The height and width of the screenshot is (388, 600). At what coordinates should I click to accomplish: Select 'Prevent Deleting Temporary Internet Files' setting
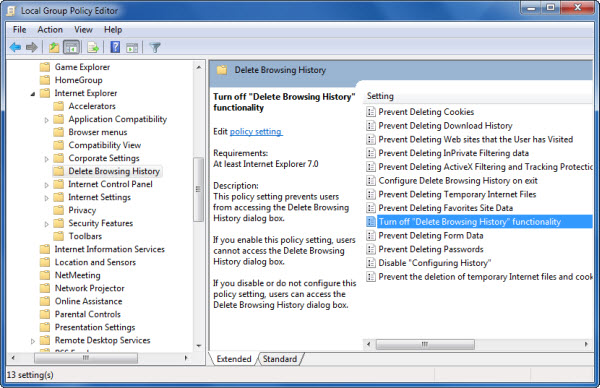457,194
